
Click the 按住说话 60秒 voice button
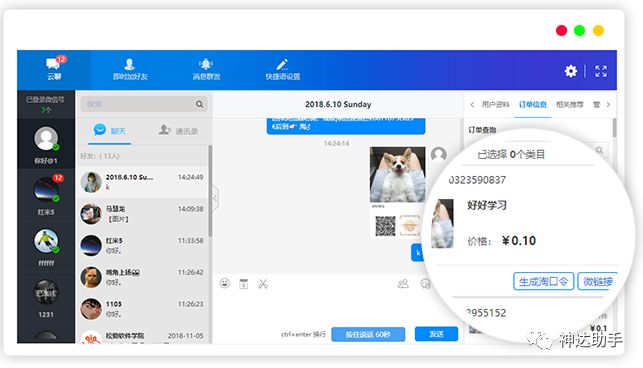368,334
